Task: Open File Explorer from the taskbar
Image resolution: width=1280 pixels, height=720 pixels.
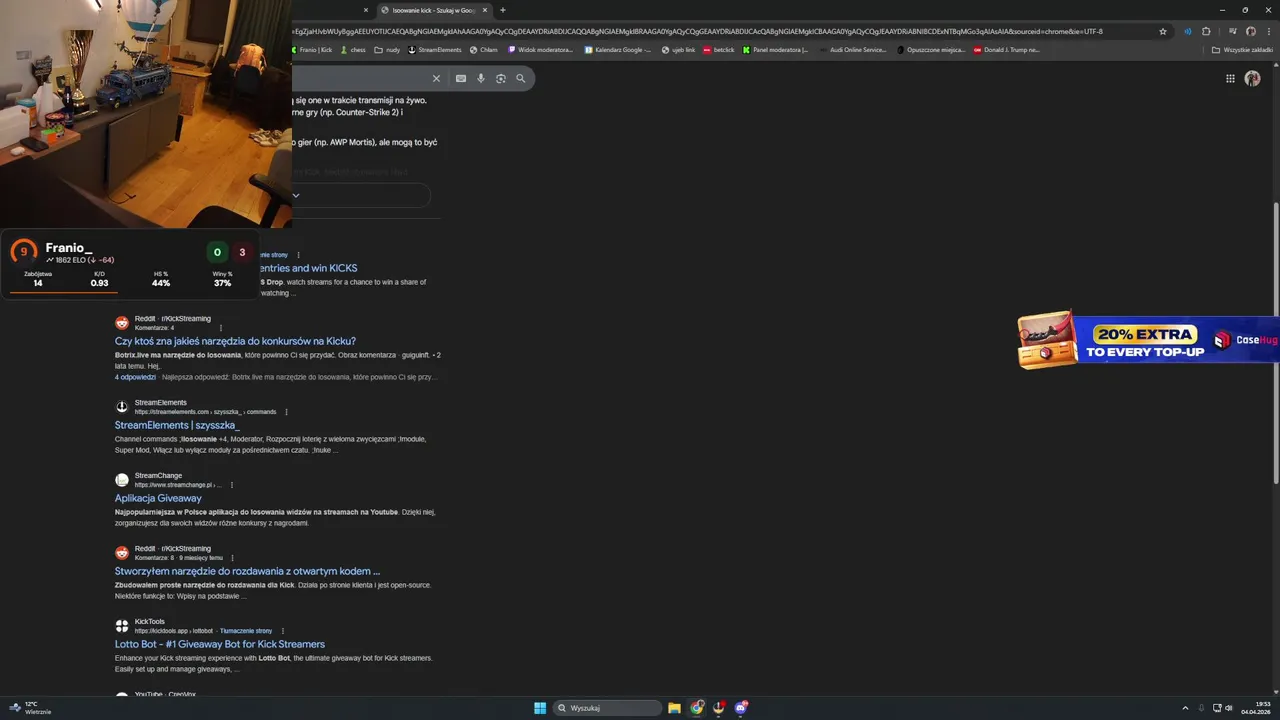Action: click(675, 708)
